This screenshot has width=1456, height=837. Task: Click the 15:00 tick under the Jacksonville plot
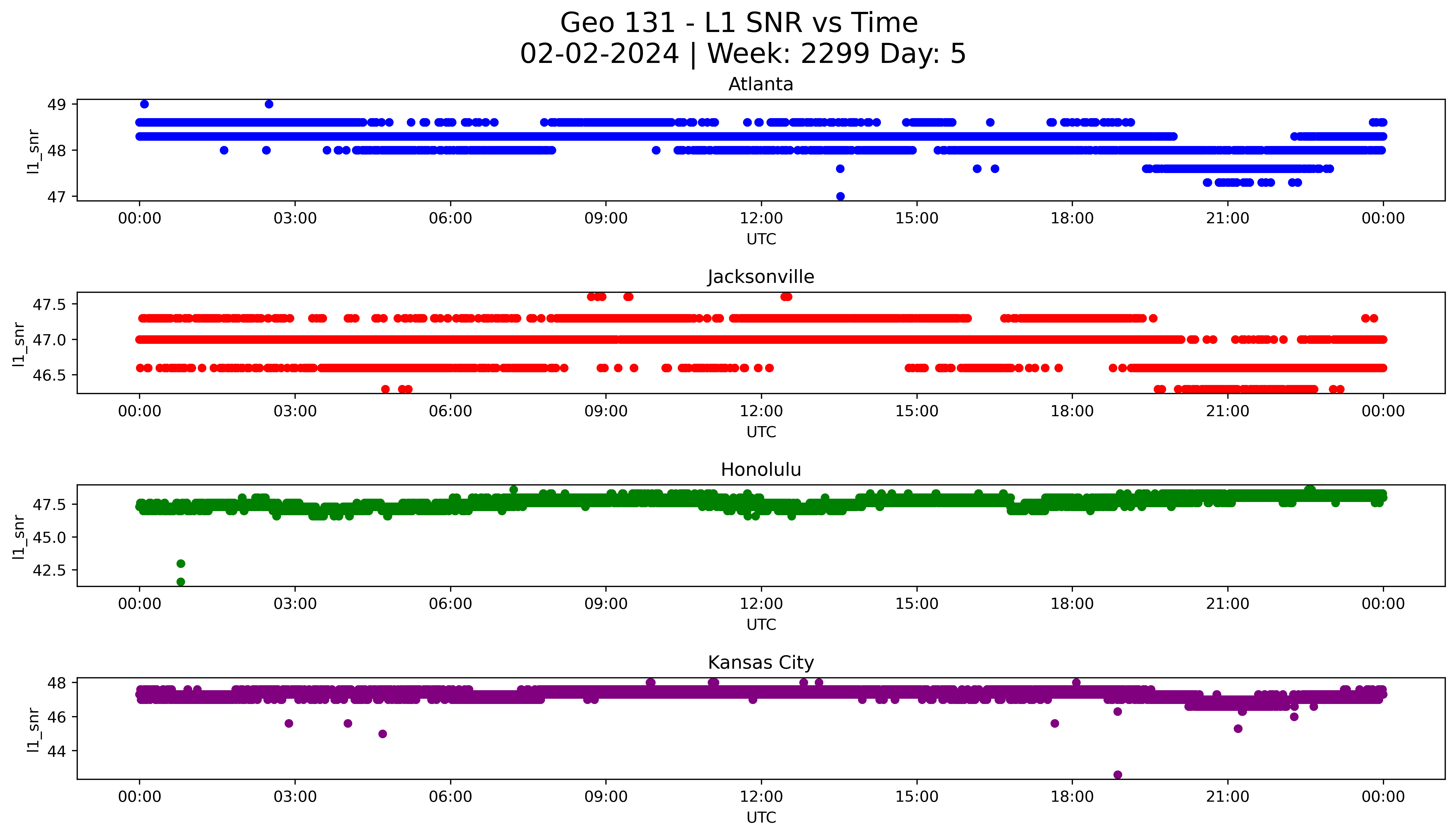point(917,411)
